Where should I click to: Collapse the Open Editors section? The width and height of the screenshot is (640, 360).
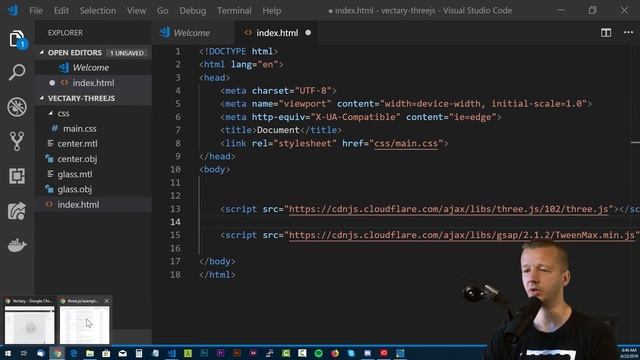tap(42, 53)
